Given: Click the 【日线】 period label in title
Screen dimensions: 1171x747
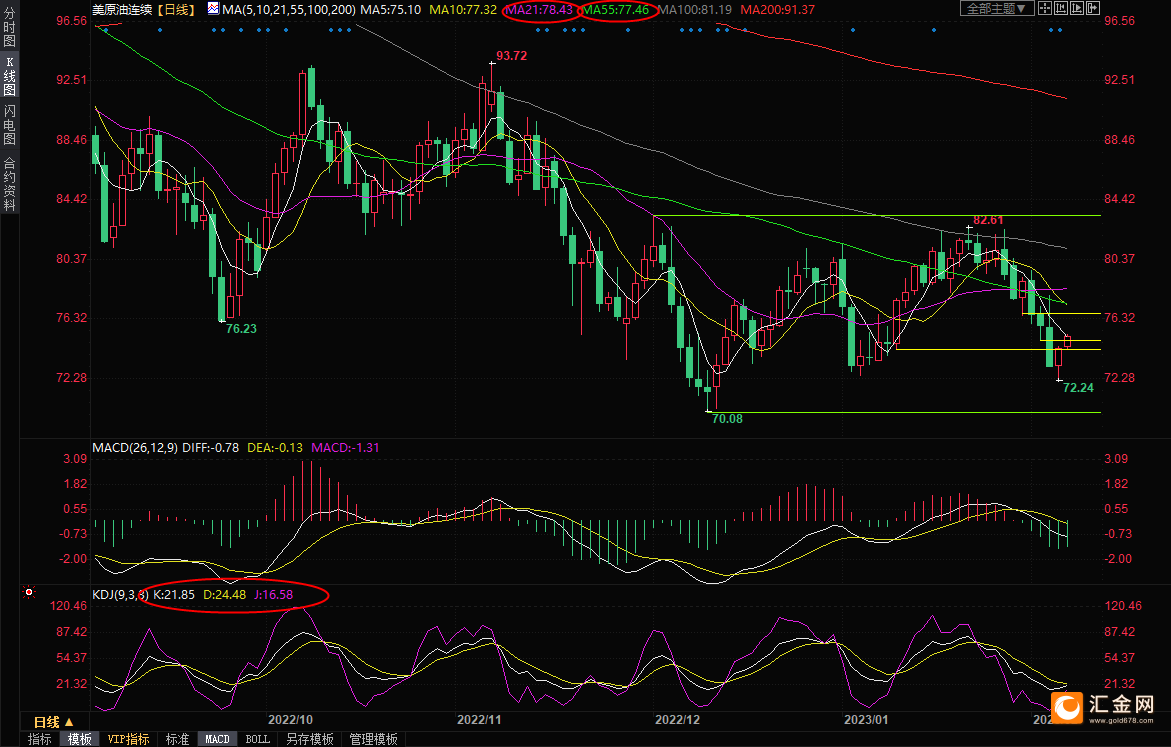Looking at the screenshot, I should coord(177,10).
